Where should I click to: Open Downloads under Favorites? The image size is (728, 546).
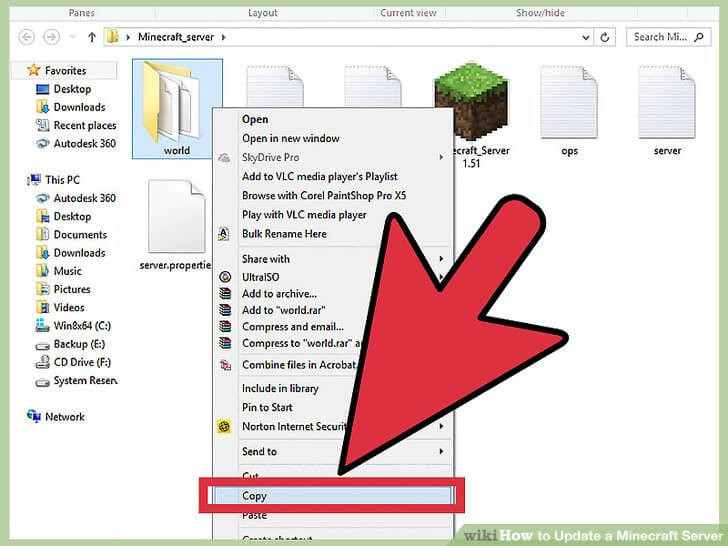(x=79, y=107)
